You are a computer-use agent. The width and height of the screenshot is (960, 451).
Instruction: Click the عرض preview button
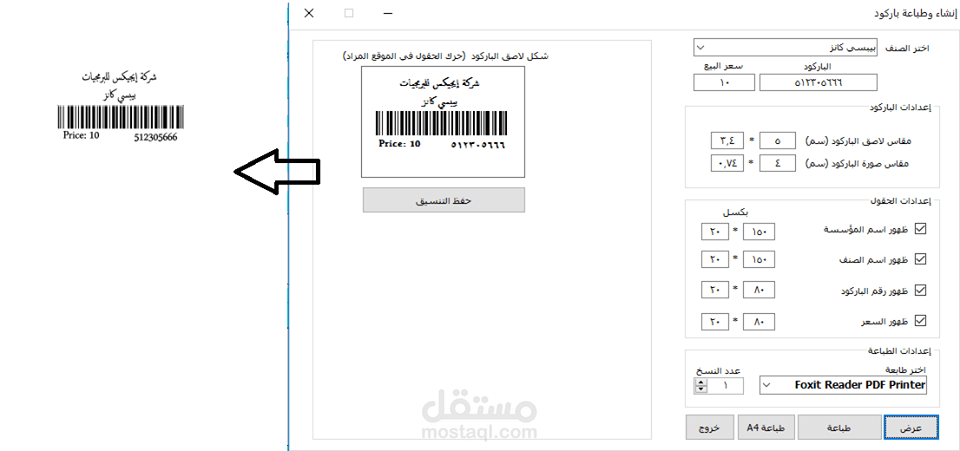tap(911, 427)
